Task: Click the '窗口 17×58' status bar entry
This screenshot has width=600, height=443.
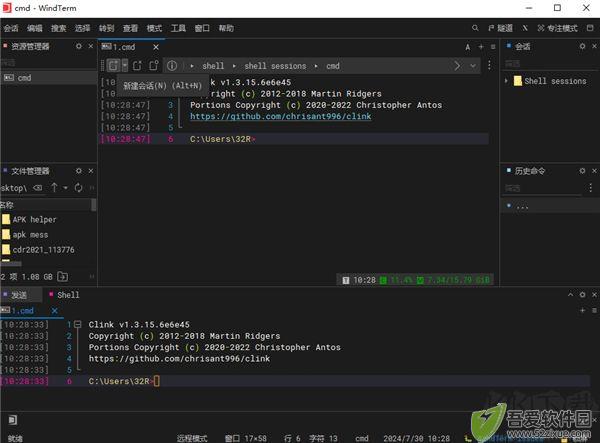Action: point(245,438)
